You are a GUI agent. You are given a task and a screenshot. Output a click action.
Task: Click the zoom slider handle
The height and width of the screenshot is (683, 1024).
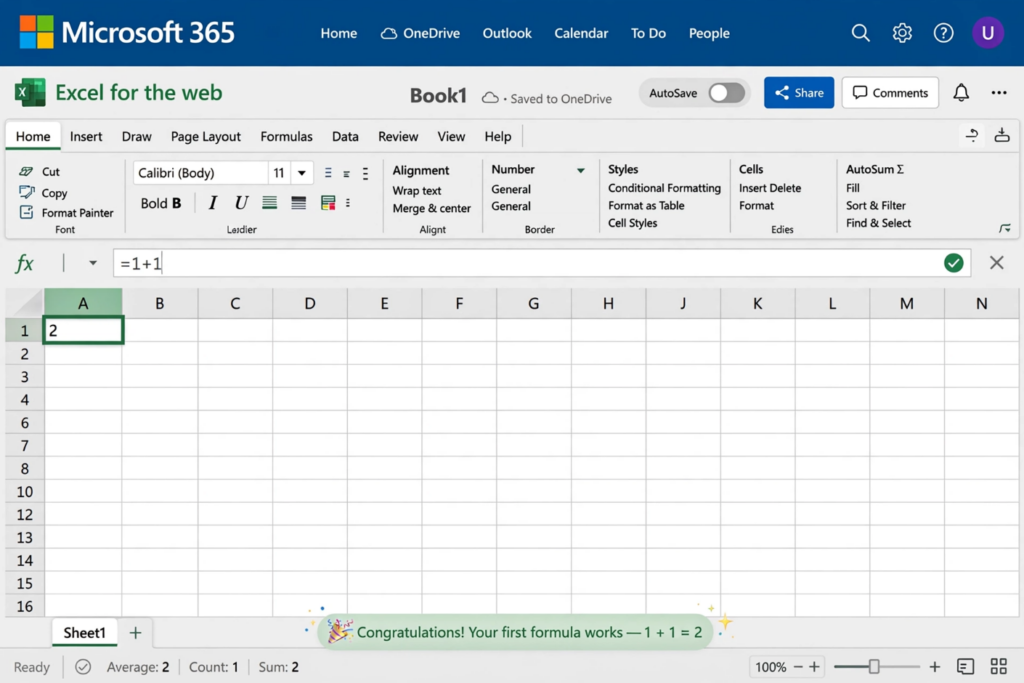point(874,667)
